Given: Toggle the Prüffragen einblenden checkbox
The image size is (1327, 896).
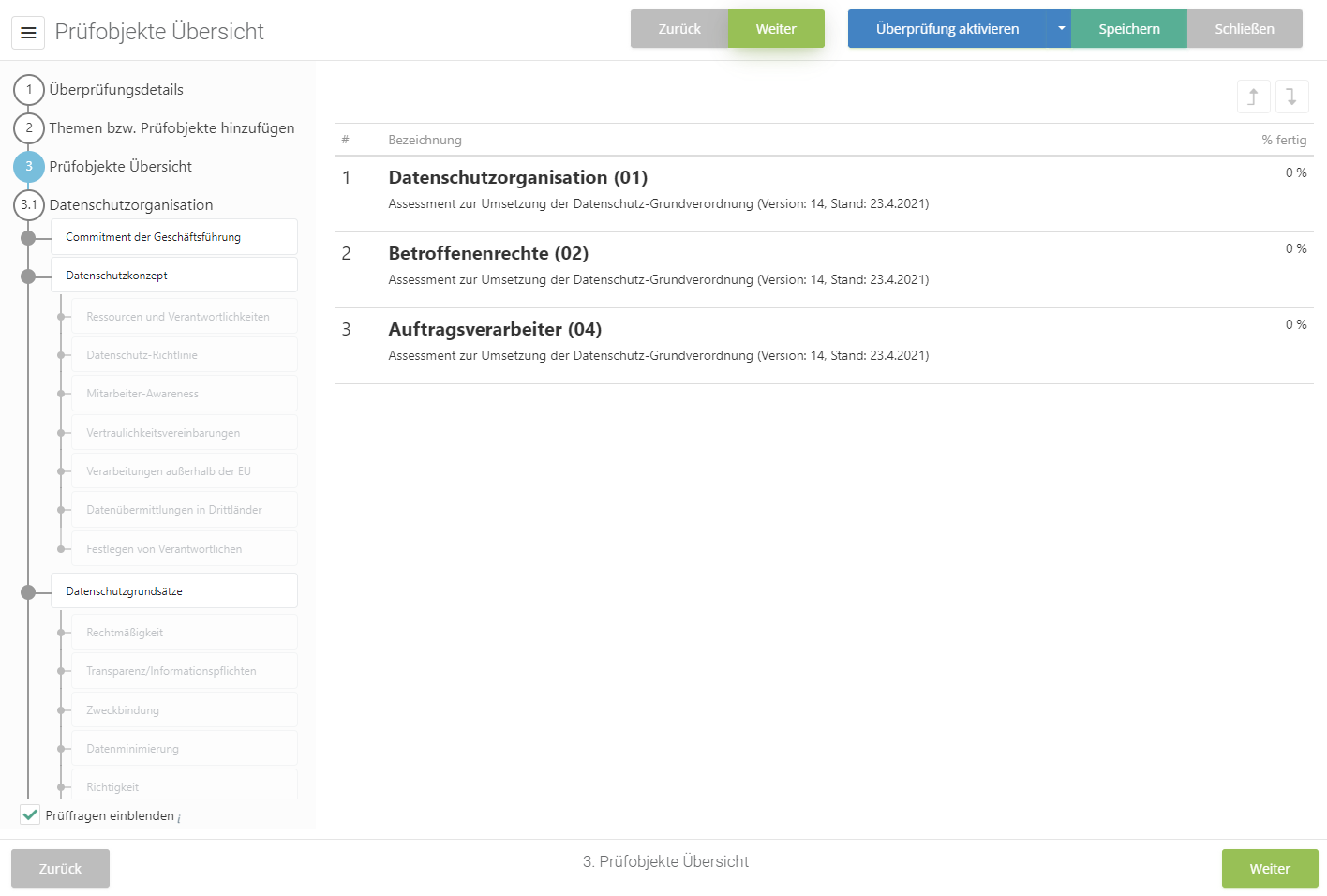Looking at the screenshot, I should pos(31,815).
